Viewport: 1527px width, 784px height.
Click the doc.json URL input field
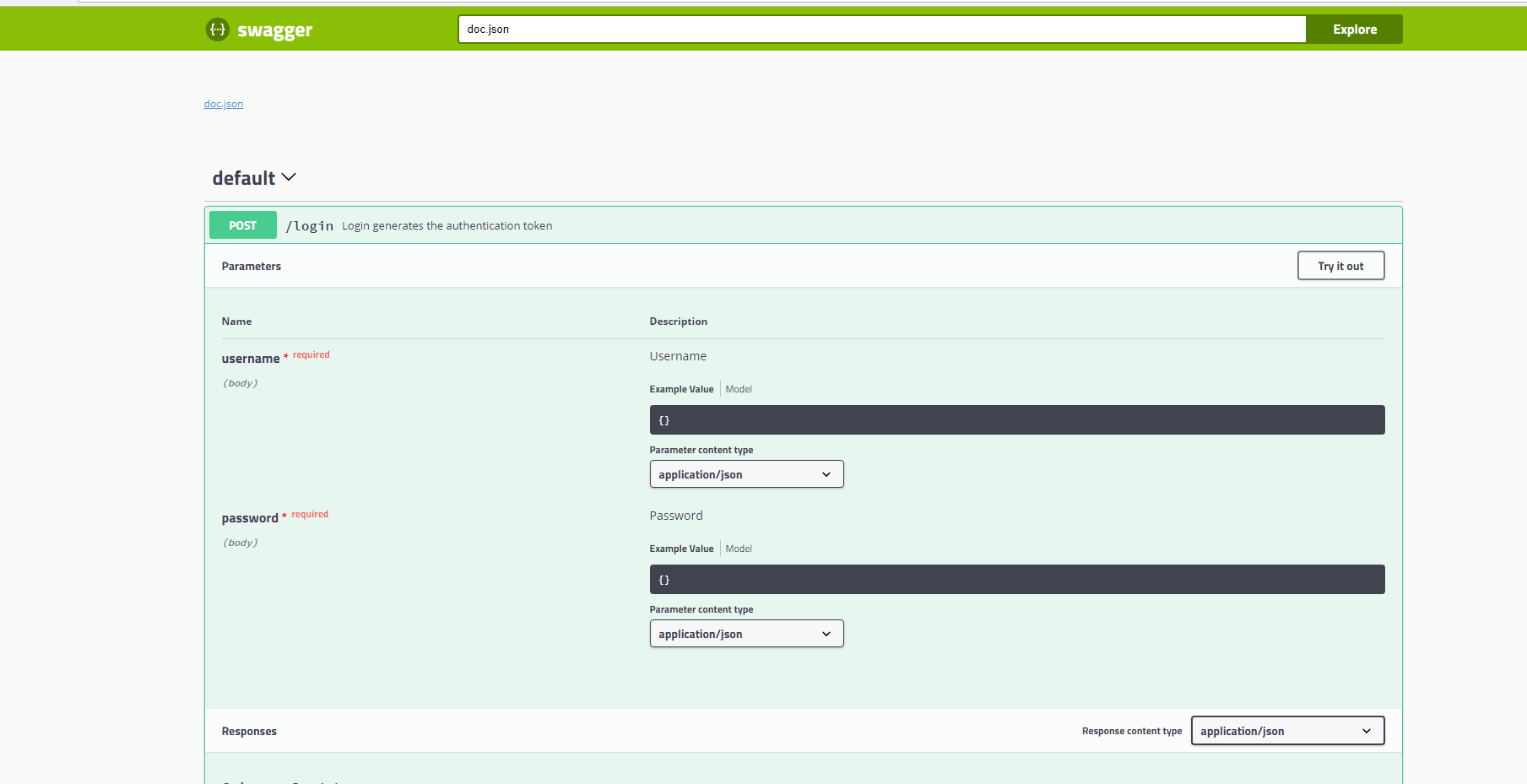pos(882,30)
